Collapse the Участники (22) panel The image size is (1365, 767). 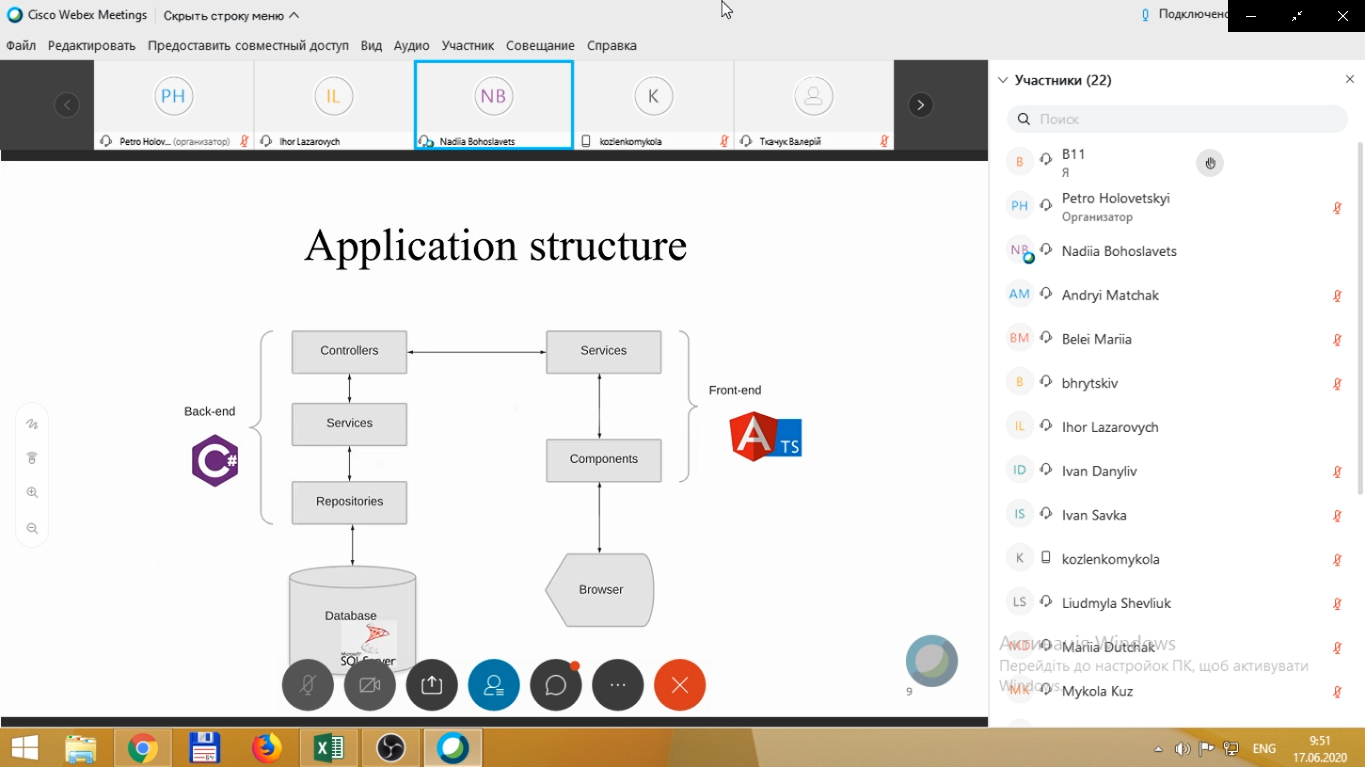(x=1003, y=80)
